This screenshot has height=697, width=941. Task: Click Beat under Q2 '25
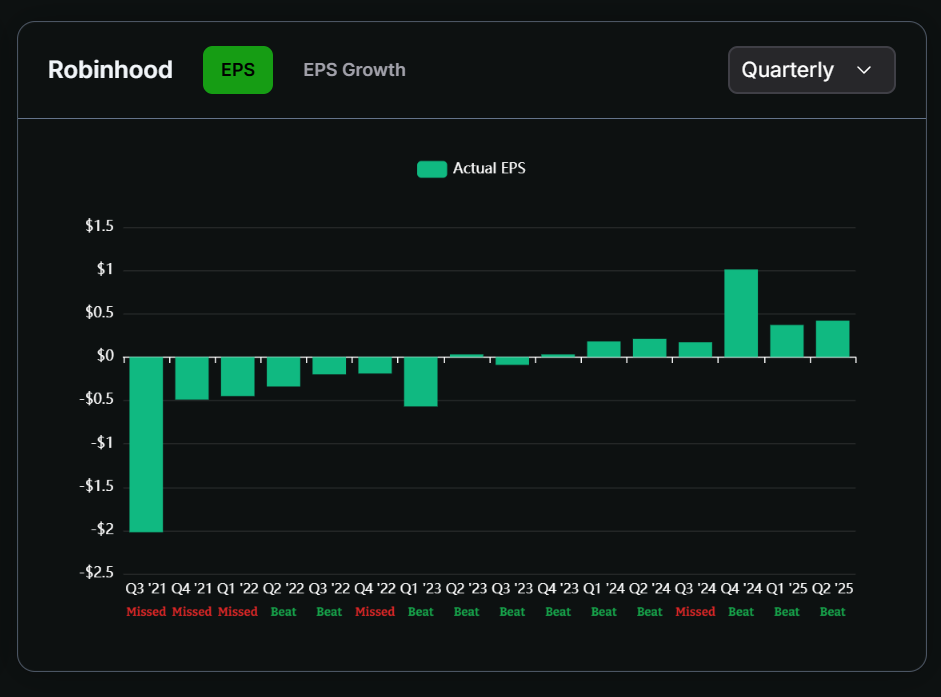(x=832, y=612)
